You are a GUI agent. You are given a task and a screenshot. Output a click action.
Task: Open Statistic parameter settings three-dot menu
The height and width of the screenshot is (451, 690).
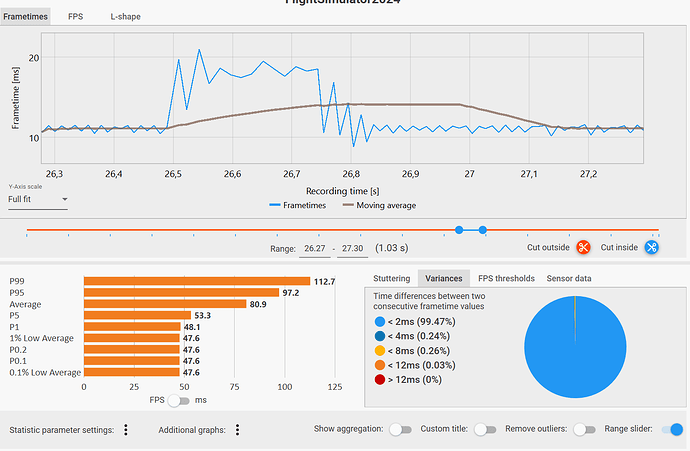point(125,430)
